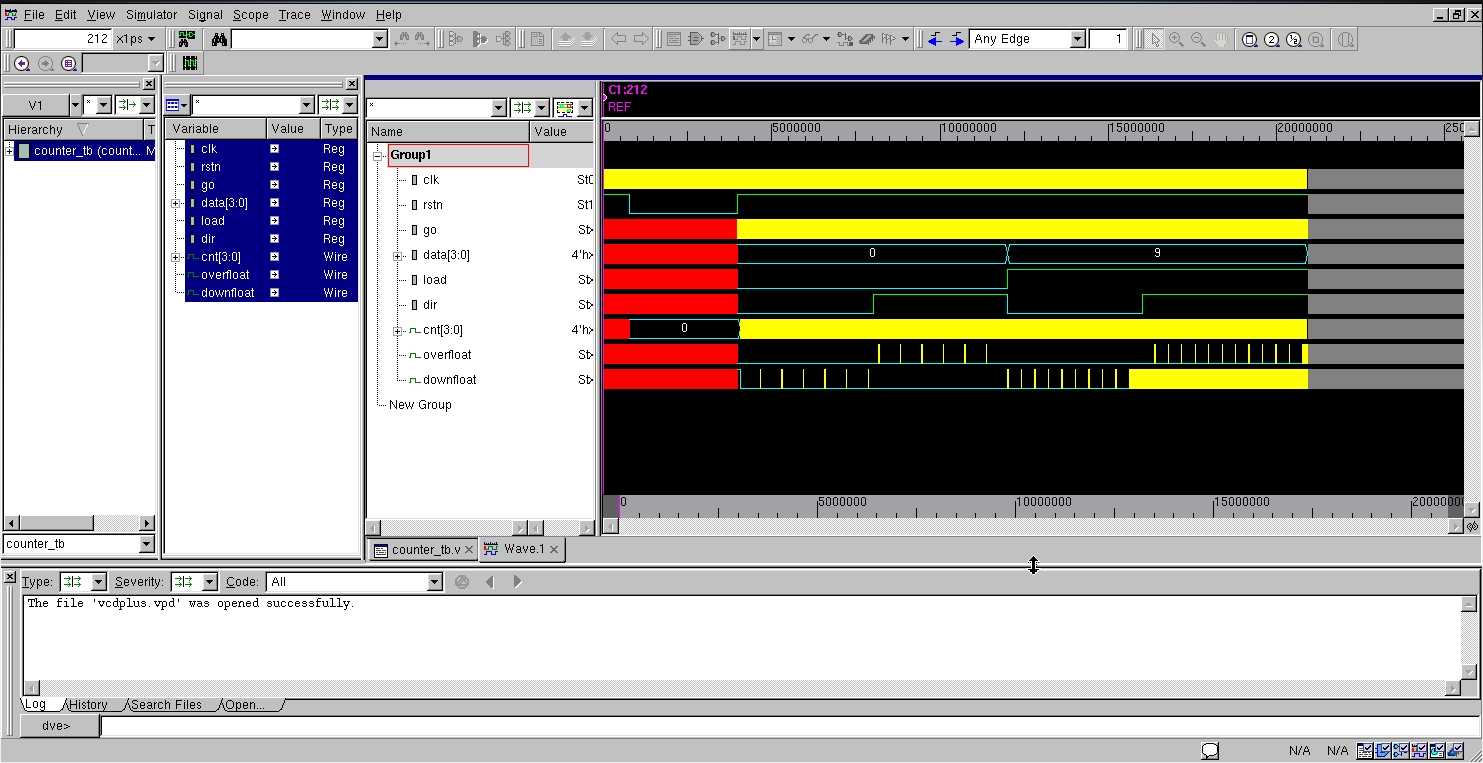Expand counter_tb in the hierarchy tree

(9, 150)
